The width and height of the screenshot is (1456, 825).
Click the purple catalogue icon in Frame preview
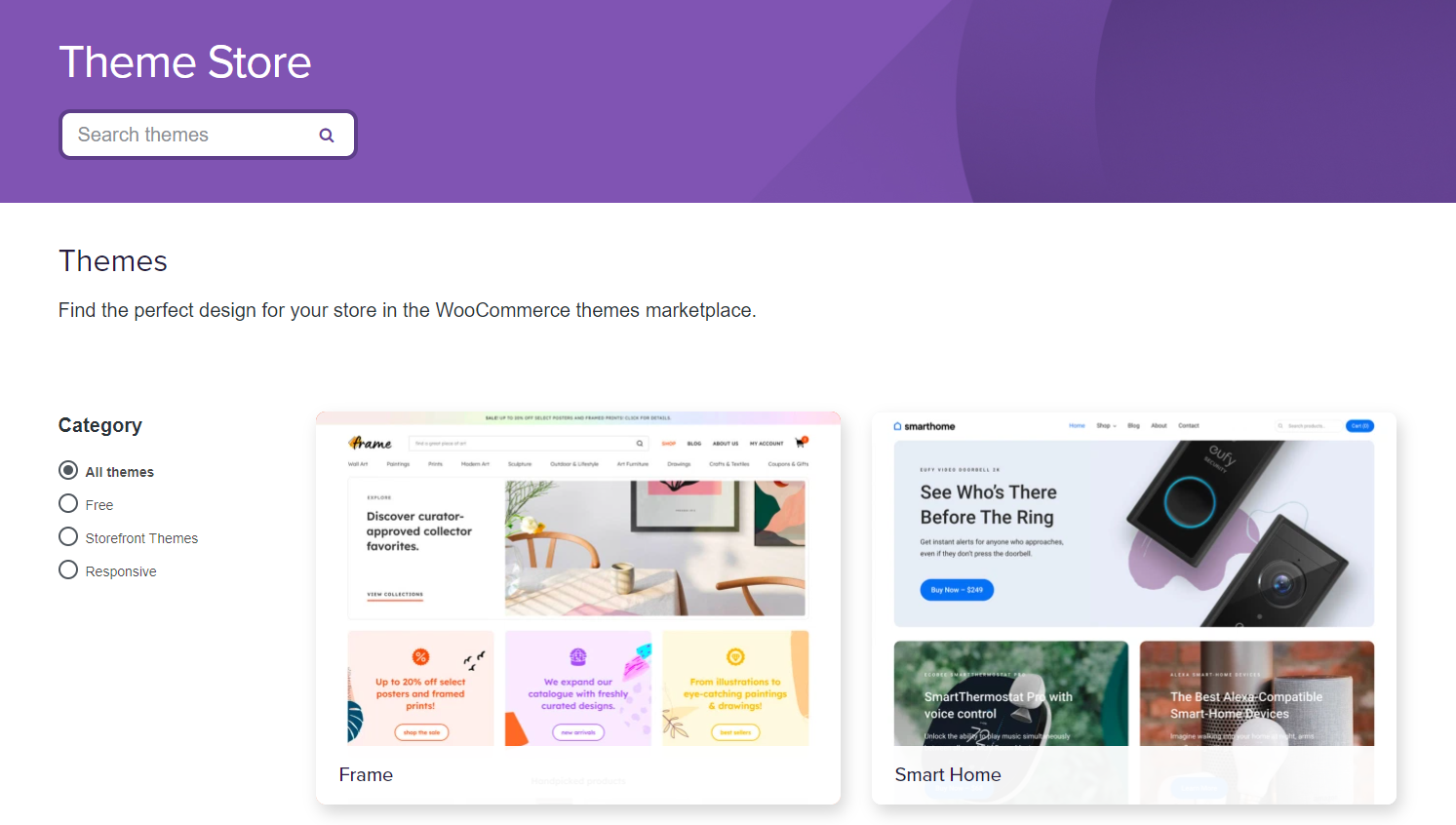578,657
